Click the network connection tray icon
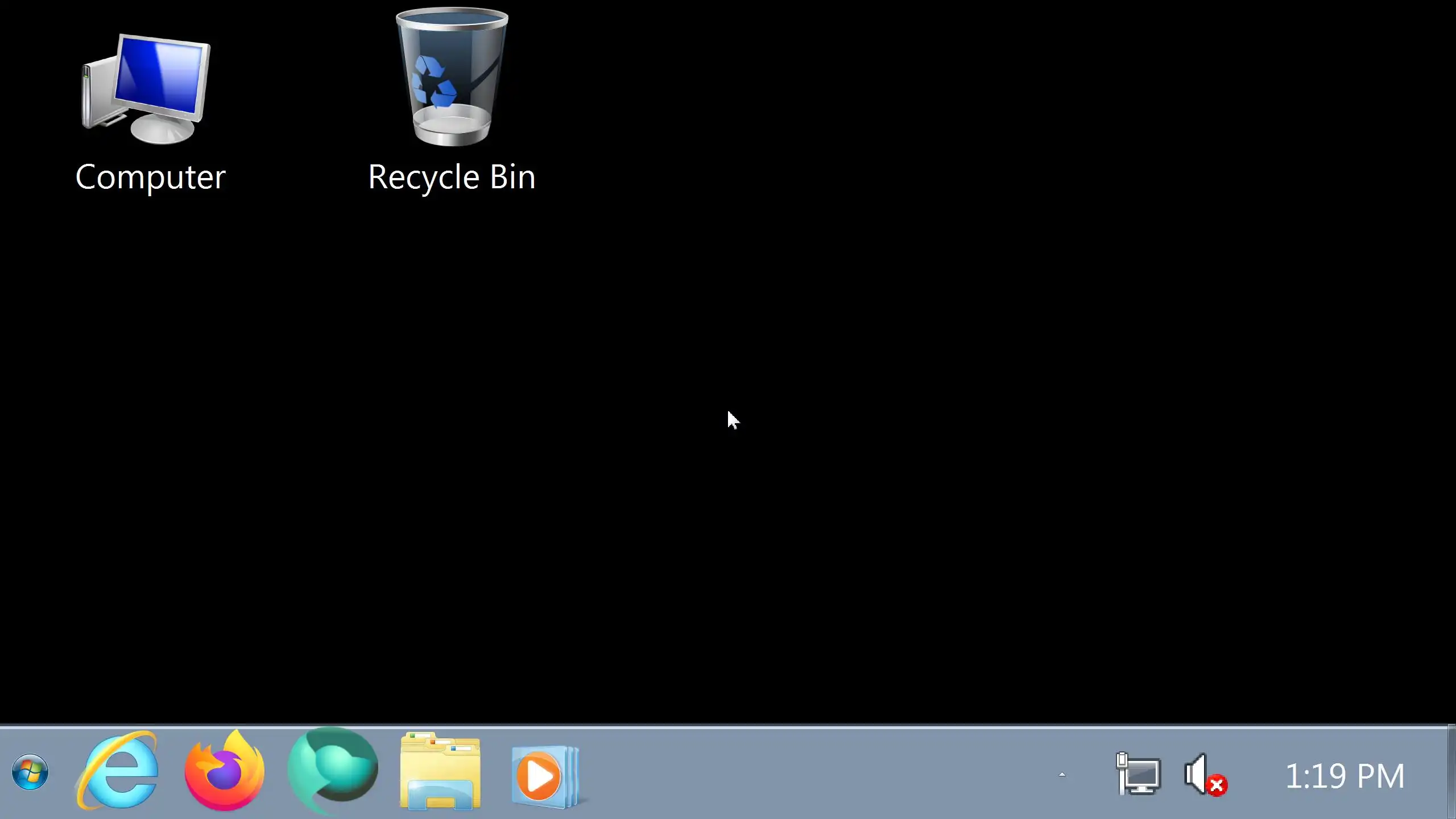This screenshot has width=1456, height=819. click(1138, 774)
